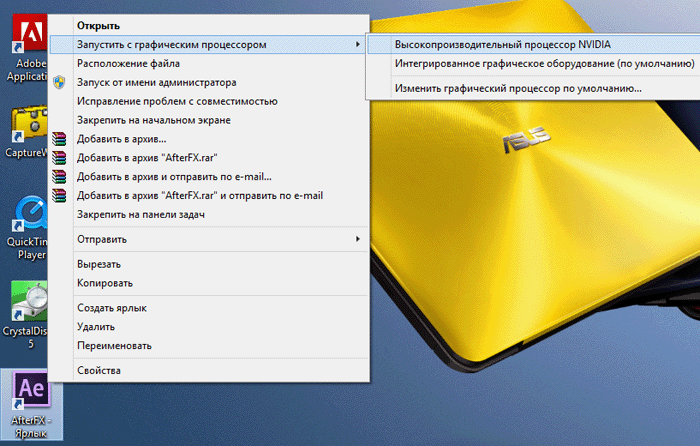
Task: Choose Расположение файла
Action: tap(209, 63)
